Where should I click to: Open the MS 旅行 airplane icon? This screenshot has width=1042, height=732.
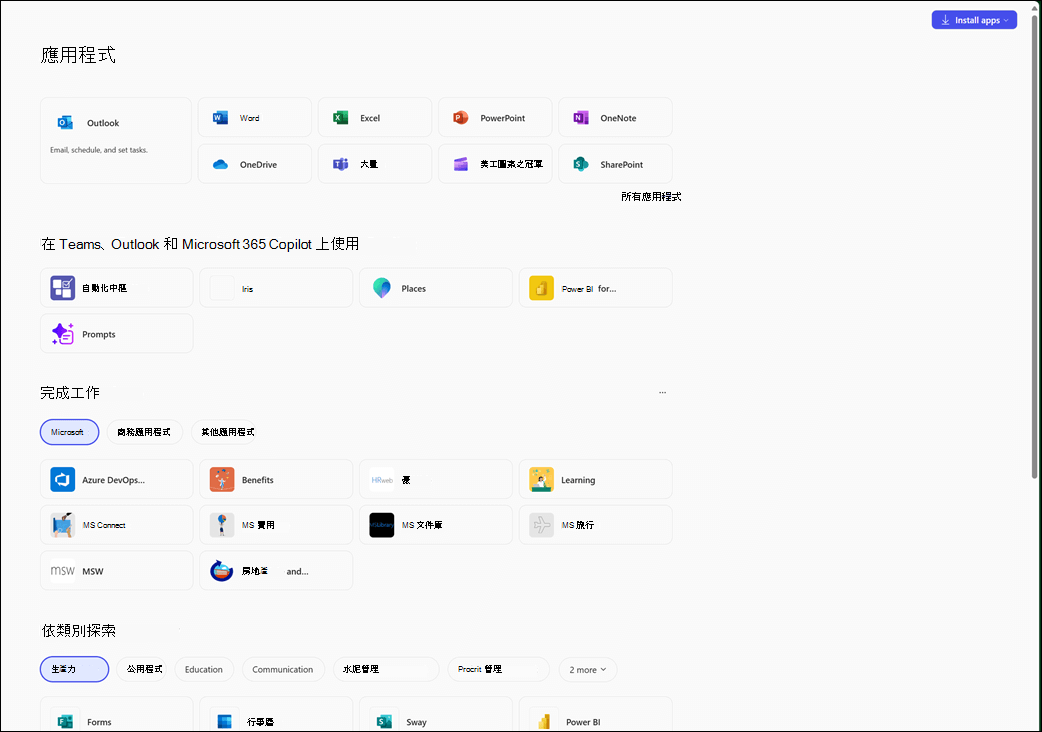tap(542, 525)
